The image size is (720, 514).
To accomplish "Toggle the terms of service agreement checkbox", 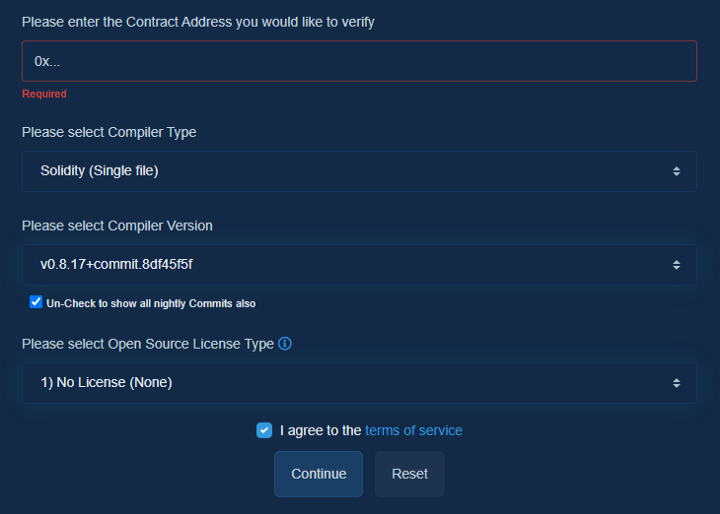I will (264, 430).
